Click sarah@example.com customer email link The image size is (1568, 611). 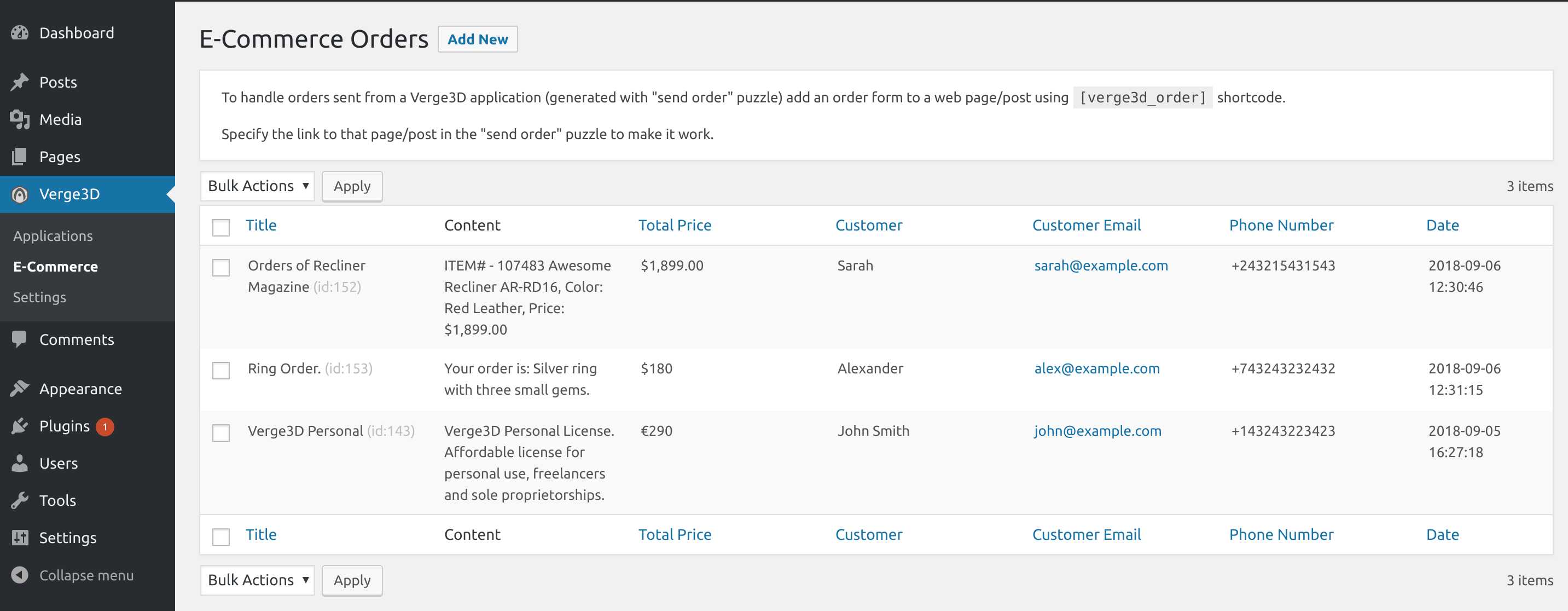1100,265
